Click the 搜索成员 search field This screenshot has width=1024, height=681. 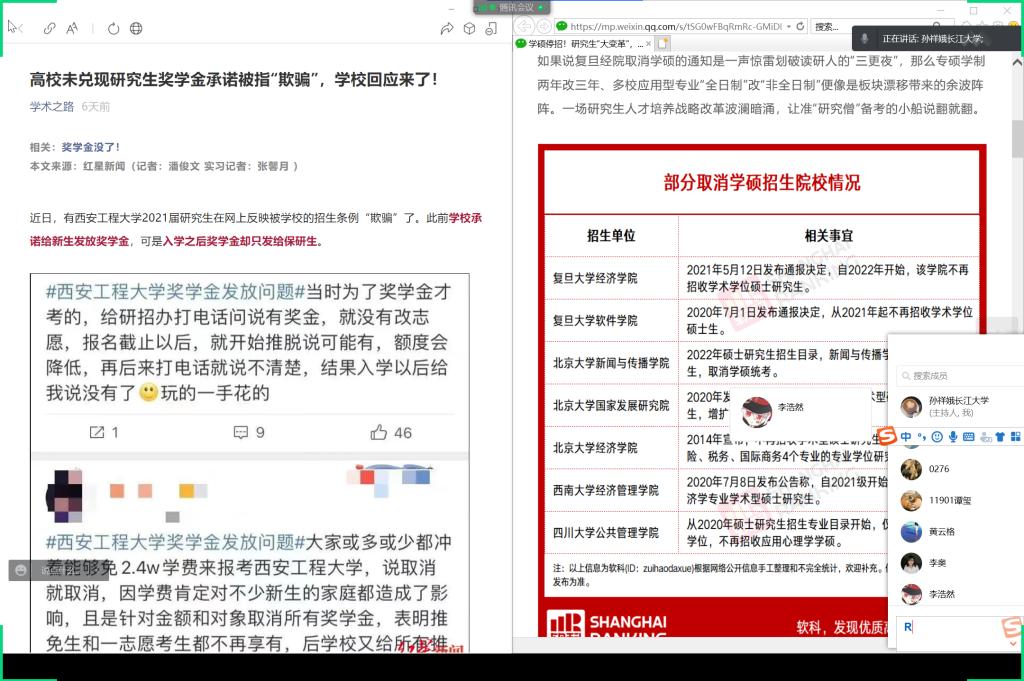960,376
